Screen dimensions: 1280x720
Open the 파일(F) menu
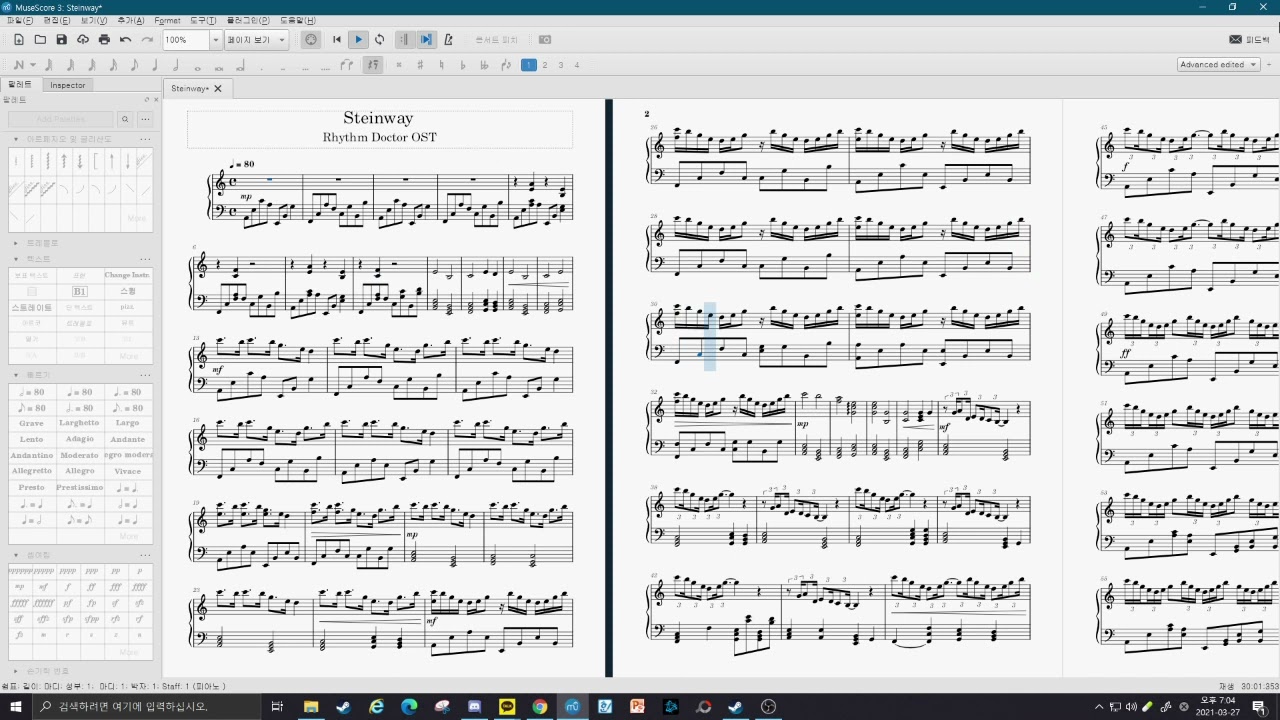click(x=19, y=20)
